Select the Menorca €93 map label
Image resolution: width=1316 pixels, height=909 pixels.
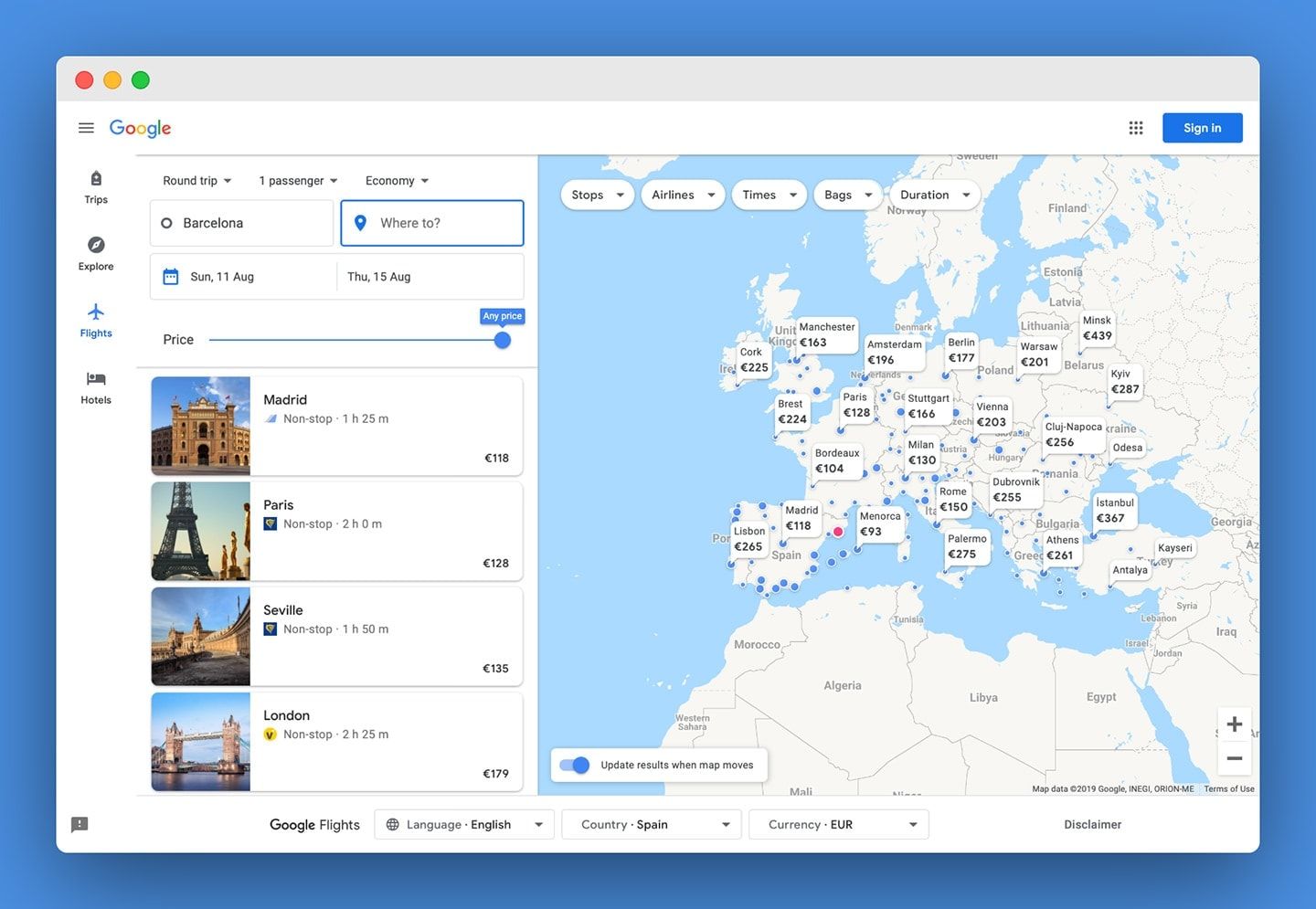click(x=880, y=523)
